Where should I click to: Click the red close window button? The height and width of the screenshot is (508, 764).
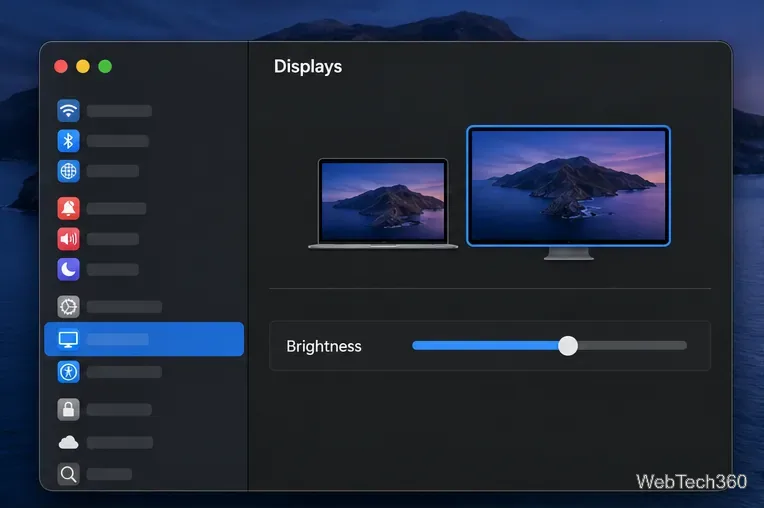[x=61, y=66]
